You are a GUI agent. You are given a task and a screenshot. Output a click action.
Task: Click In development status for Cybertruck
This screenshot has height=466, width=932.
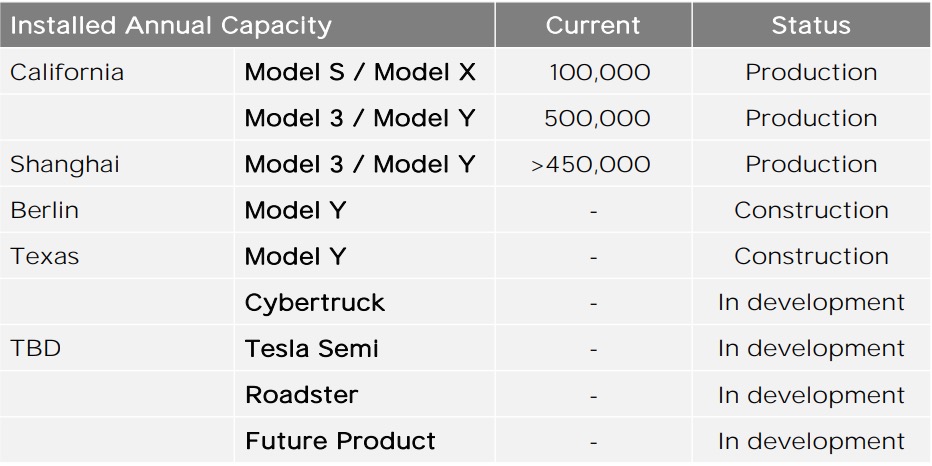[x=811, y=303]
